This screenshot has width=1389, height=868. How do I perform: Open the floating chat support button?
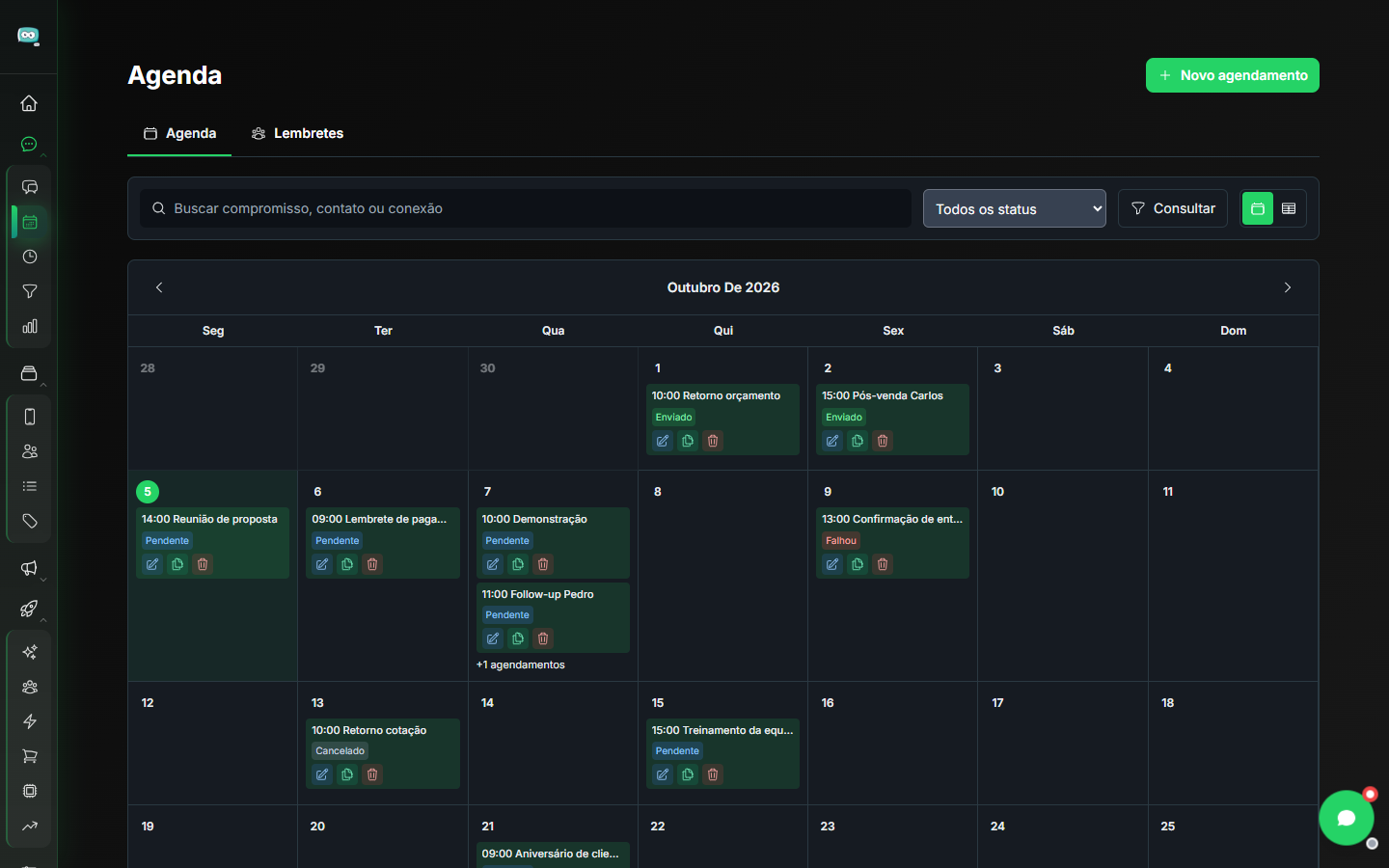pos(1347,818)
